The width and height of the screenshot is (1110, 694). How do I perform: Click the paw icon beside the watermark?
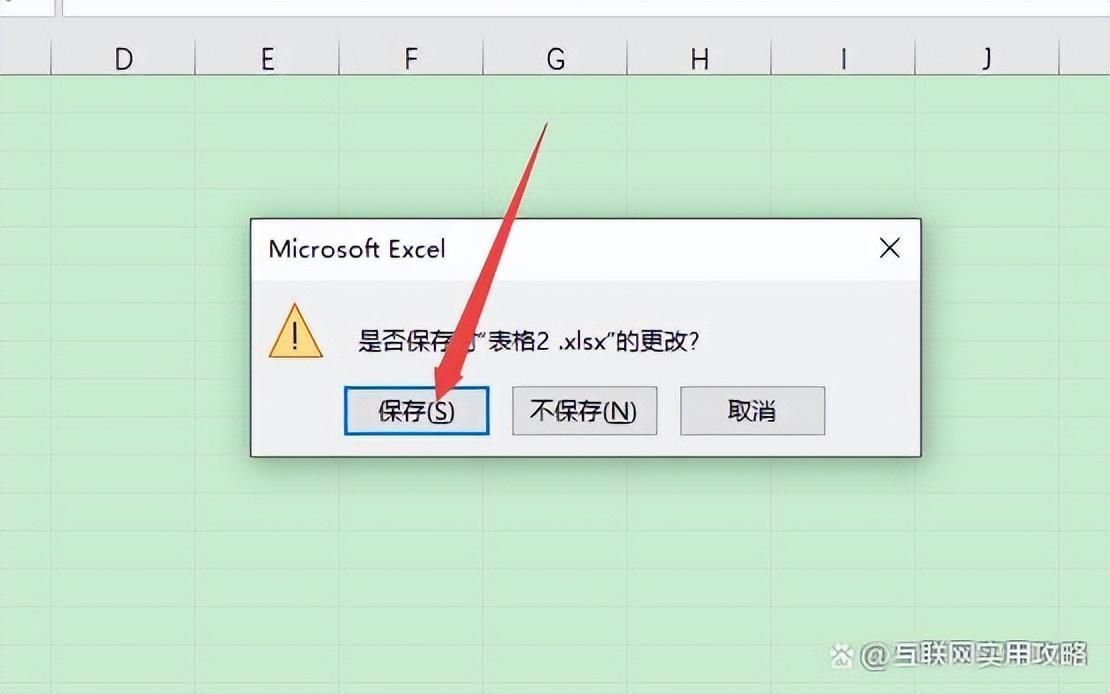[842, 656]
